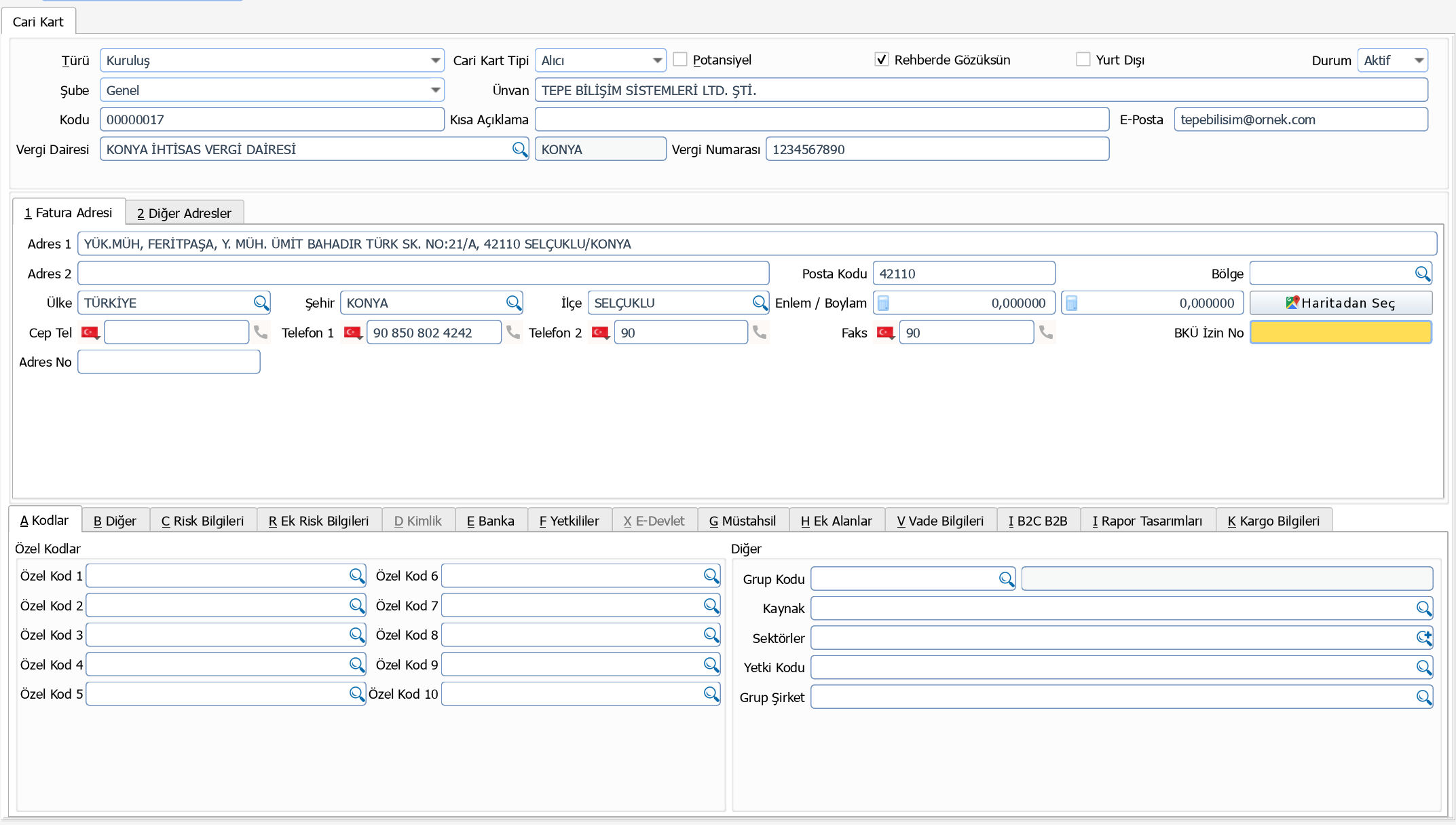Open Grup Şirket lookup magnifier
Viewport: 1456px width, 825px height.
(x=1423, y=697)
